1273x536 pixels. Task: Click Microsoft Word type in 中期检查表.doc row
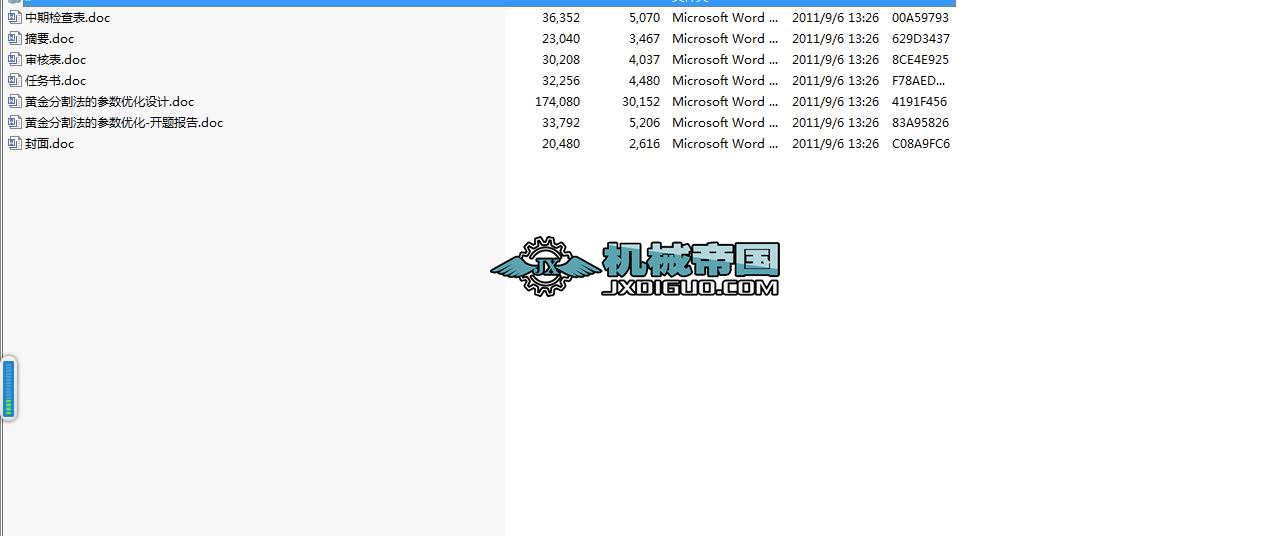pyautogui.click(x=725, y=18)
